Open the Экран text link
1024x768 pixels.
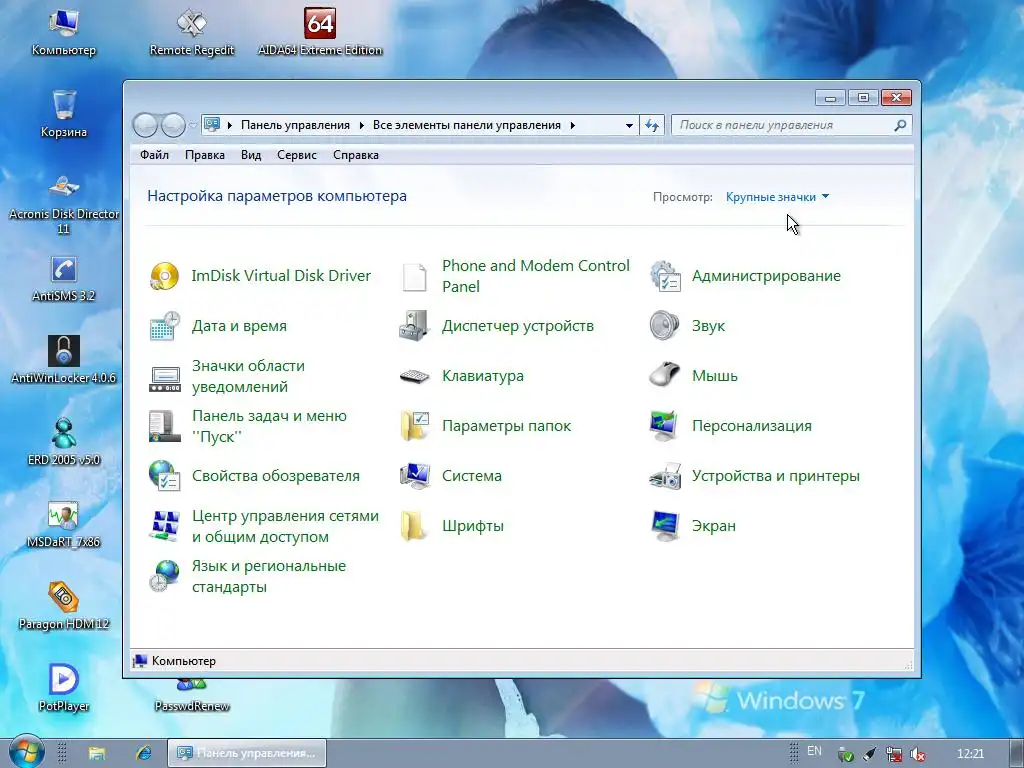(x=714, y=526)
